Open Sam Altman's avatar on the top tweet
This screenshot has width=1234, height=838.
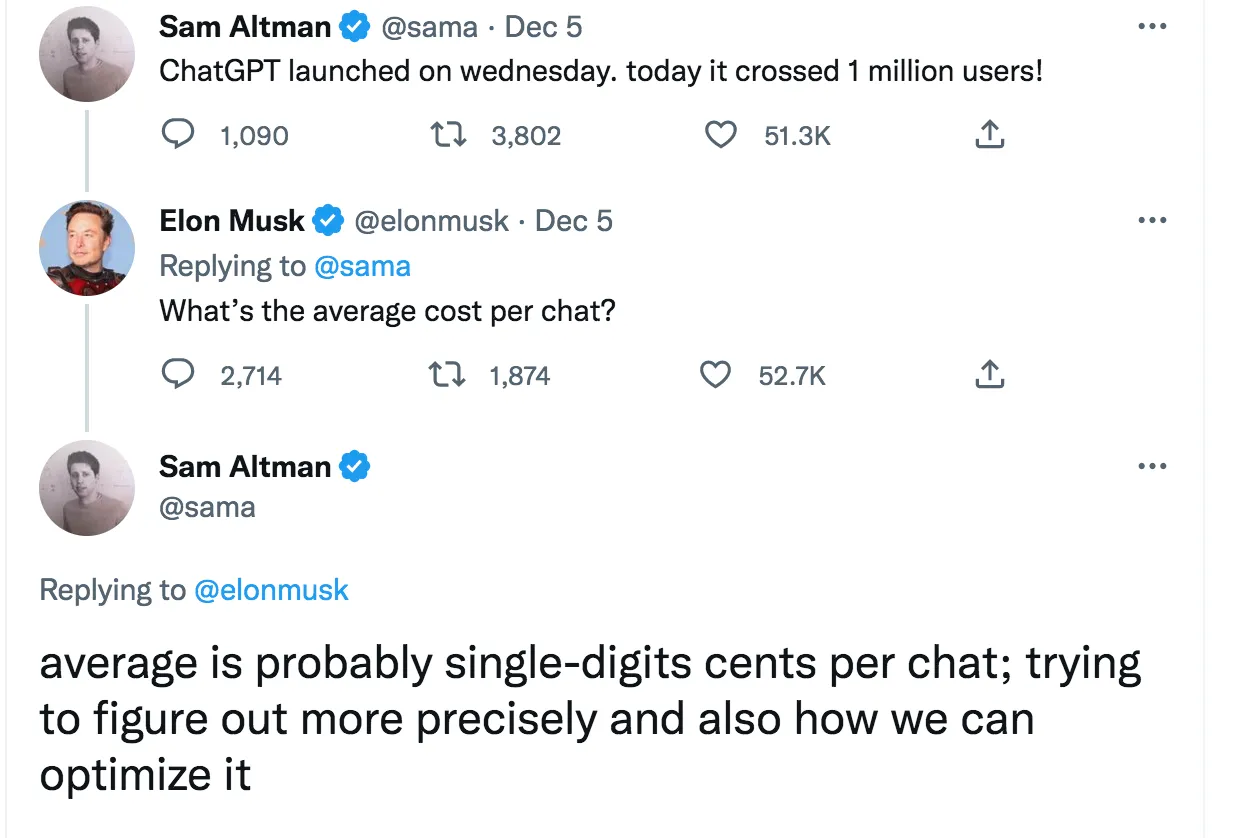tap(87, 53)
